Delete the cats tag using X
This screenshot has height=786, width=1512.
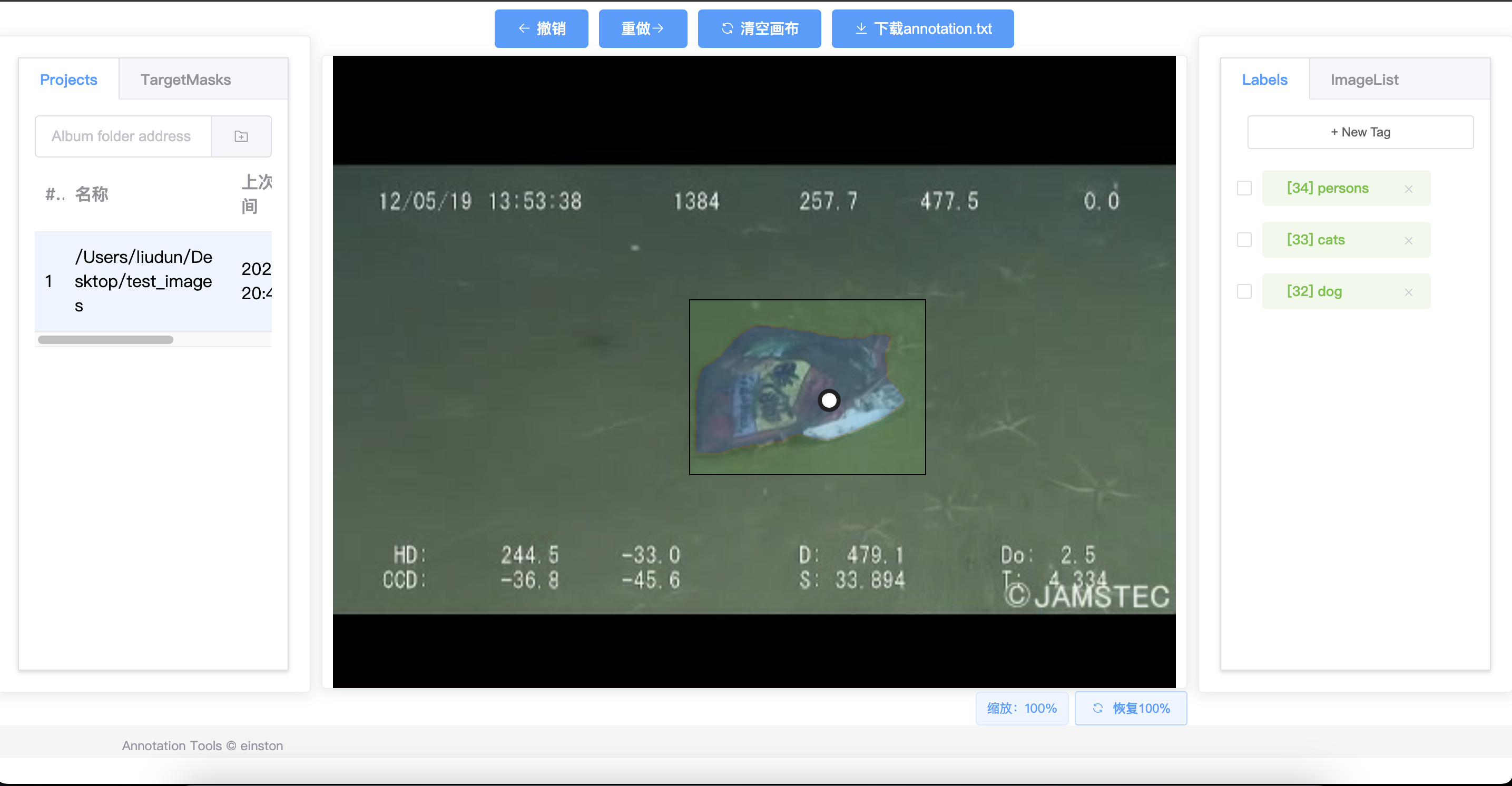coord(1408,241)
